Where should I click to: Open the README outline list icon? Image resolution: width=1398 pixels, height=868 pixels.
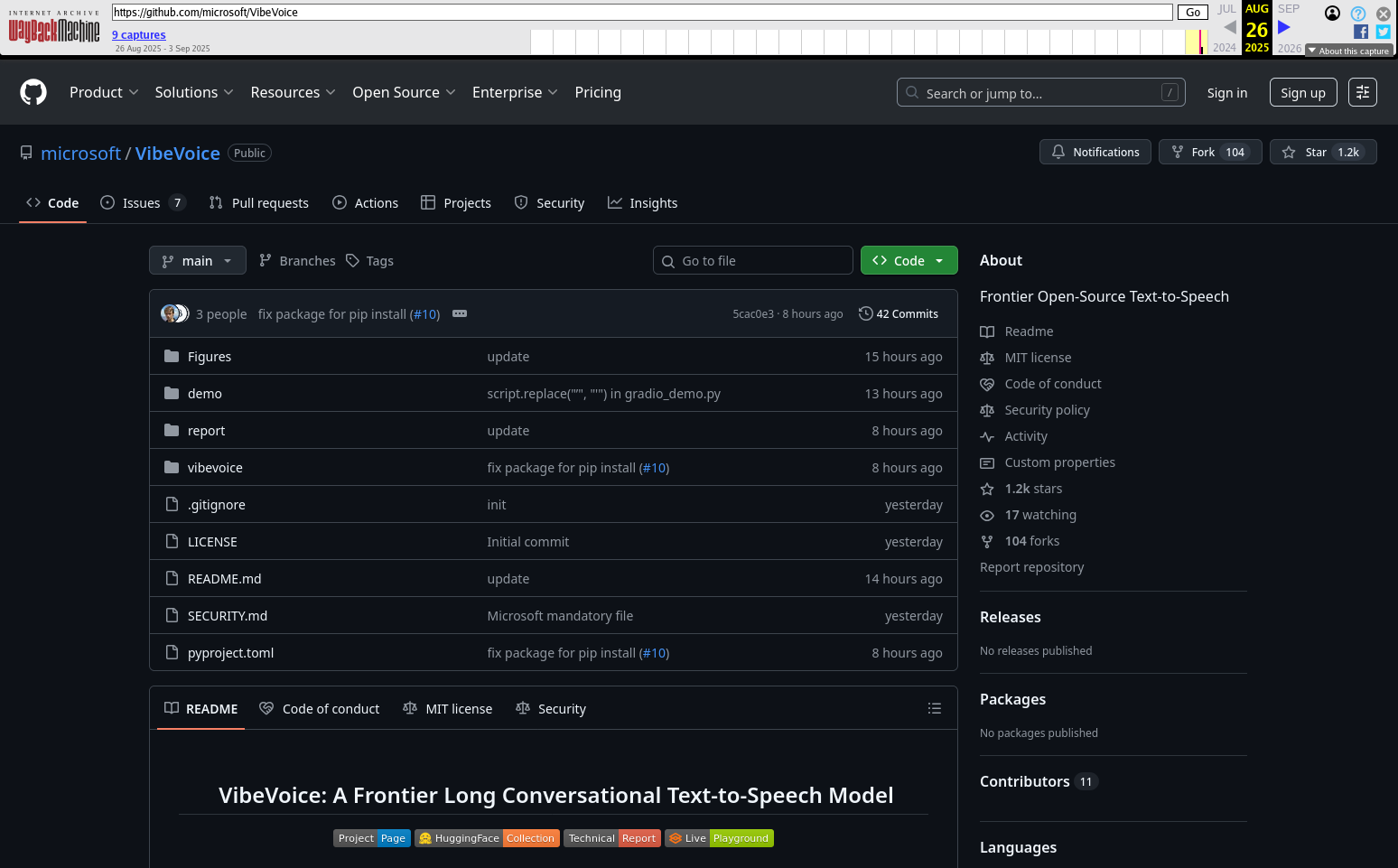935,709
